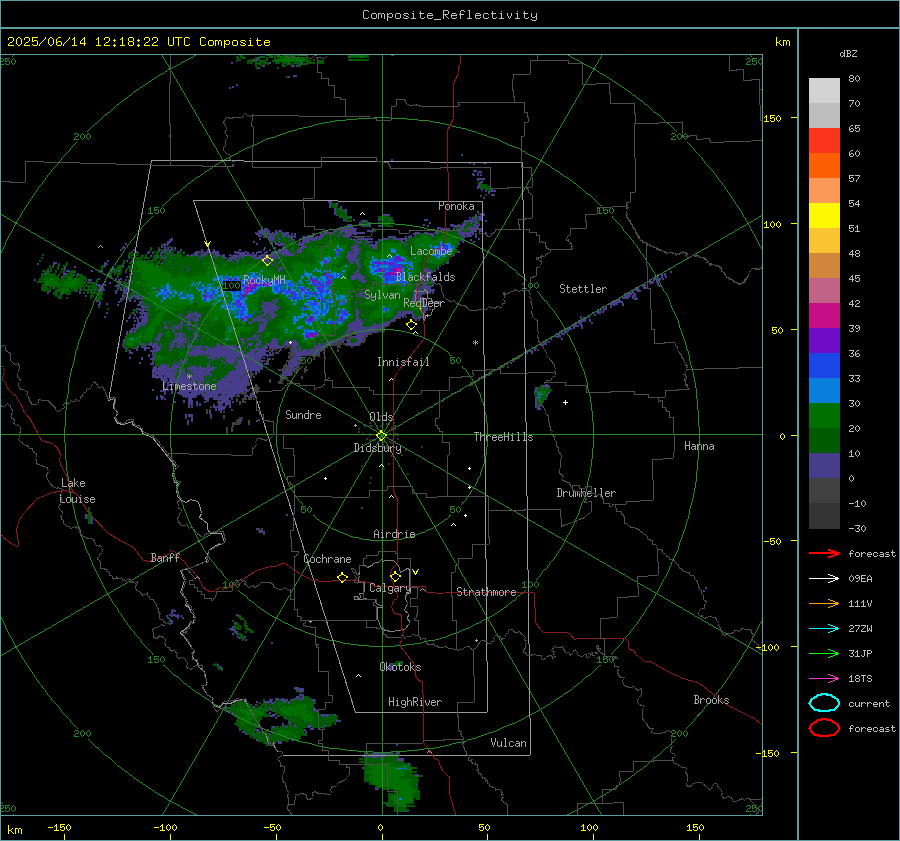
Task: Select the yellow 54 dBZ color swatch
Action: pyautogui.click(x=824, y=215)
